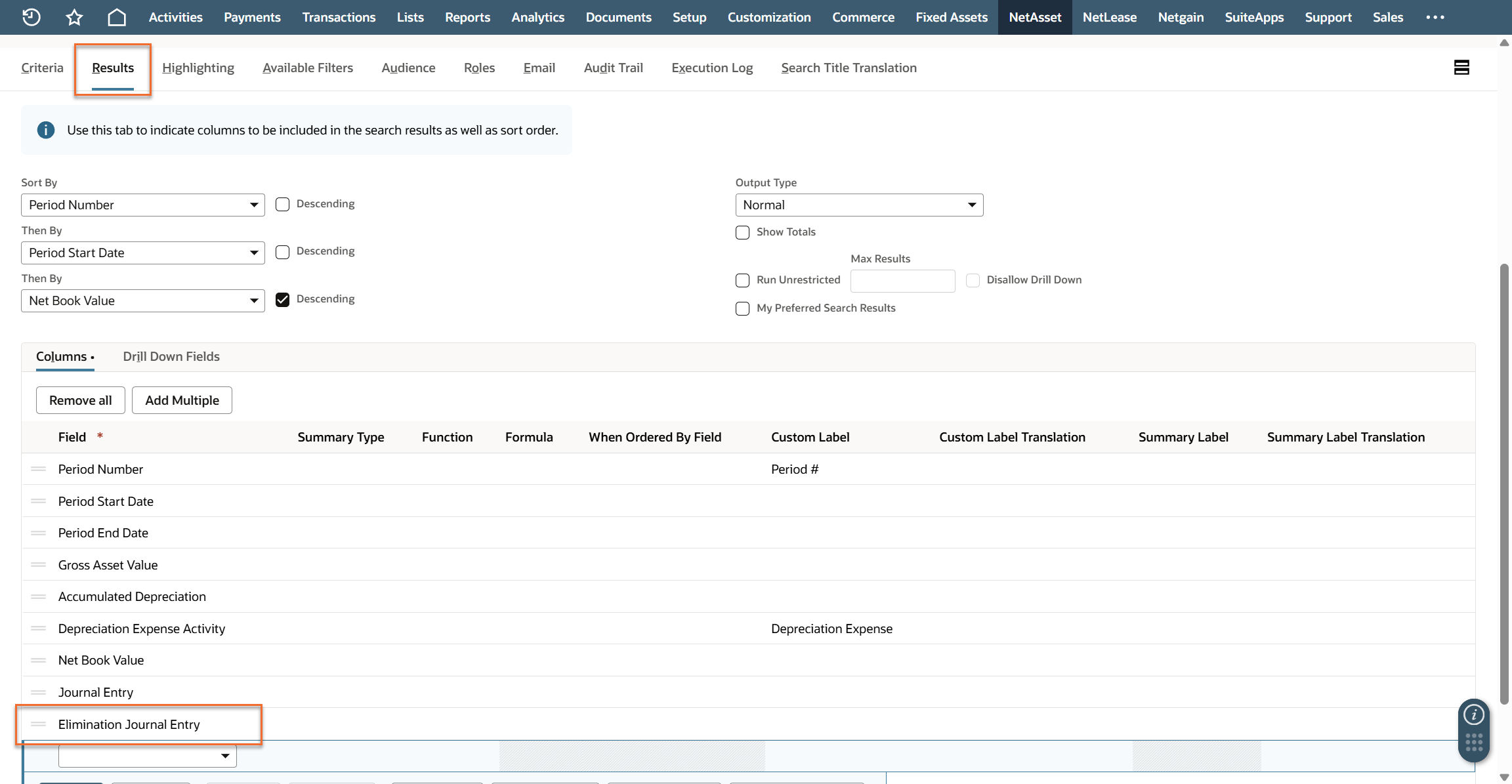Click the drag handle for Period Number row

coord(39,469)
